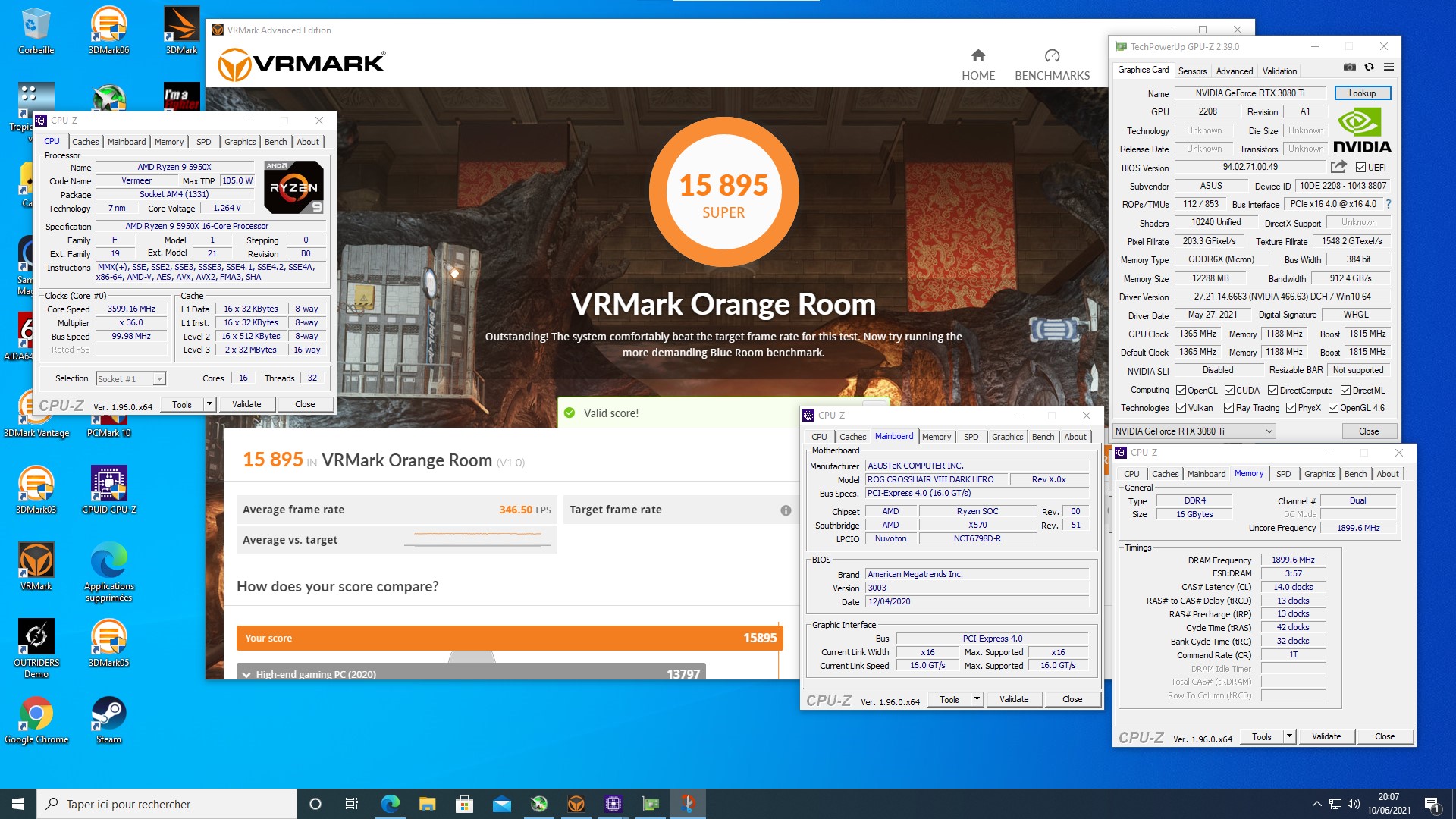Toggle the DirectML checkbox
The height and width of the screenshot is (819, 1456).
pos(1345,391)
